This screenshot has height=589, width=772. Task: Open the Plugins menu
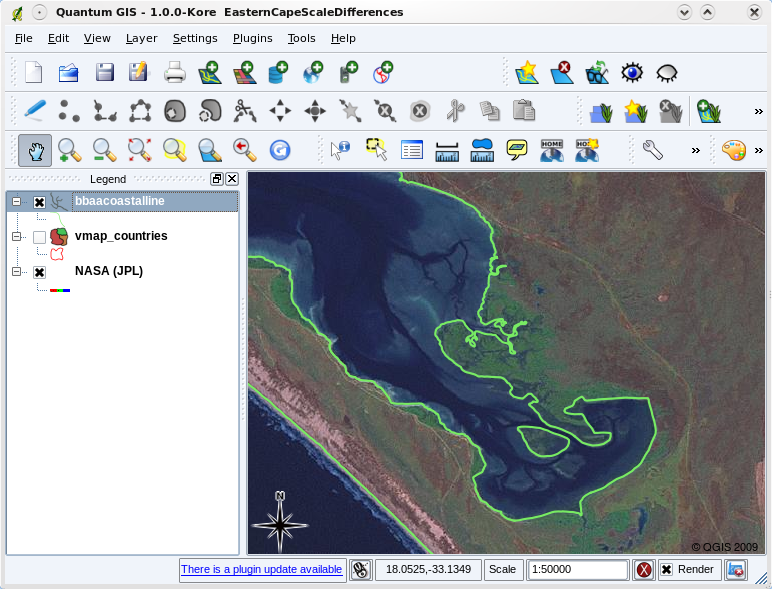point(252,38)
